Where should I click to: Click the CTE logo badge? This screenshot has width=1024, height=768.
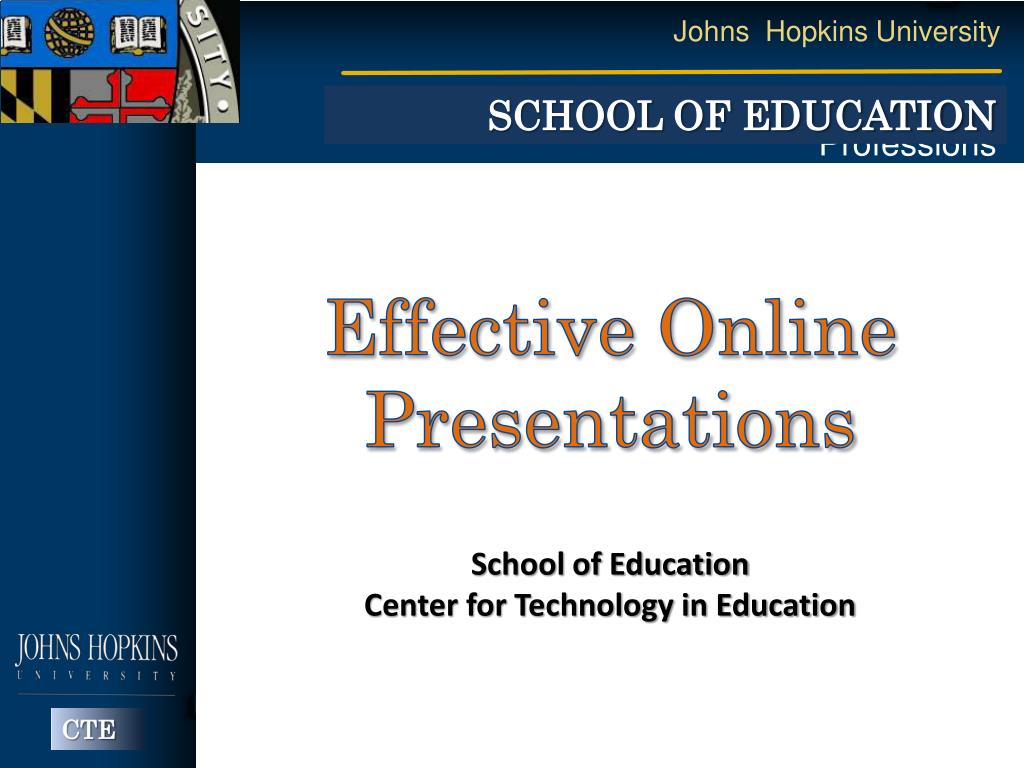pos(98,729)
